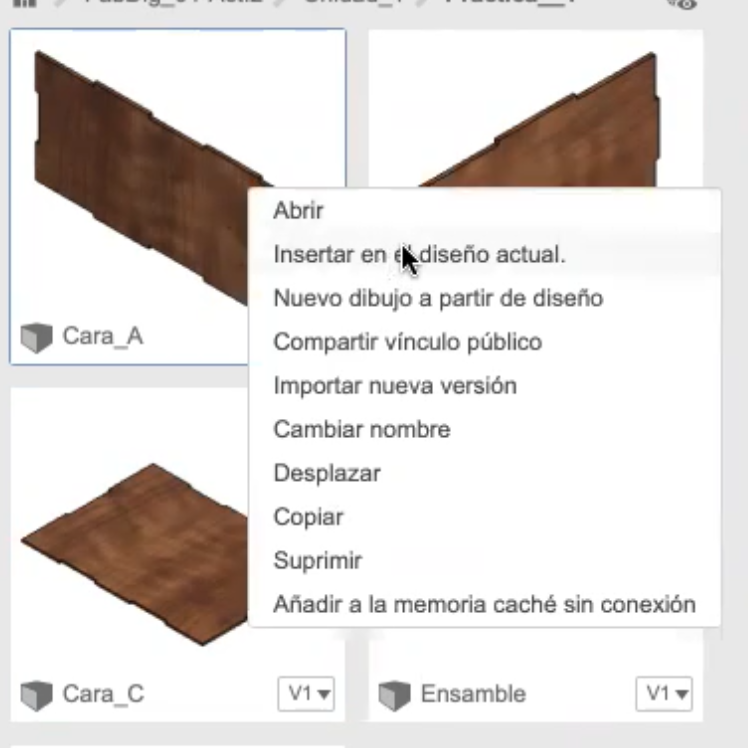
Task: Click Añadir a la memoria caché sin conexión
Action: pos(485,604)
